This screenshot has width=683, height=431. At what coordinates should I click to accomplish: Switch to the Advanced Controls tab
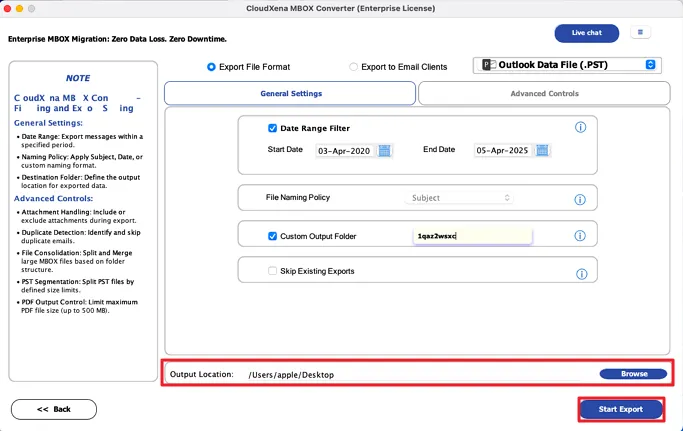[544, 93]
